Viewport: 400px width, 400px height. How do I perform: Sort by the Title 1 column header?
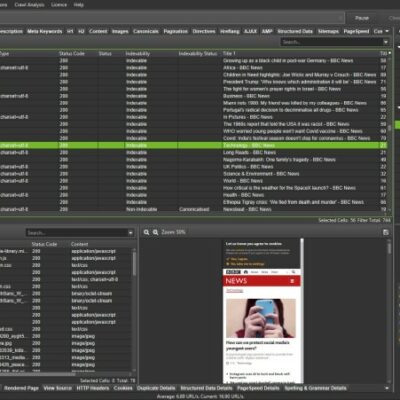point(229,54)
